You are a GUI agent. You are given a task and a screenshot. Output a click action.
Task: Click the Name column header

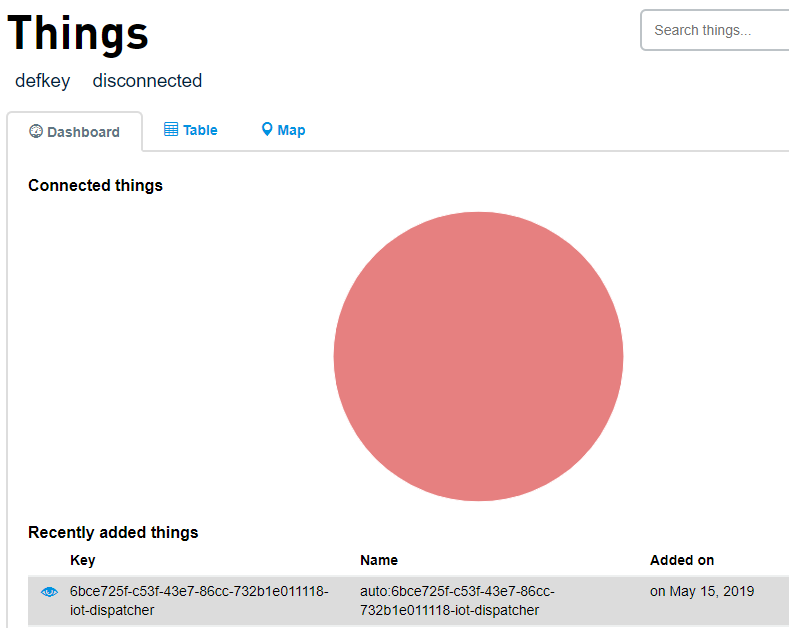(379, 560)
